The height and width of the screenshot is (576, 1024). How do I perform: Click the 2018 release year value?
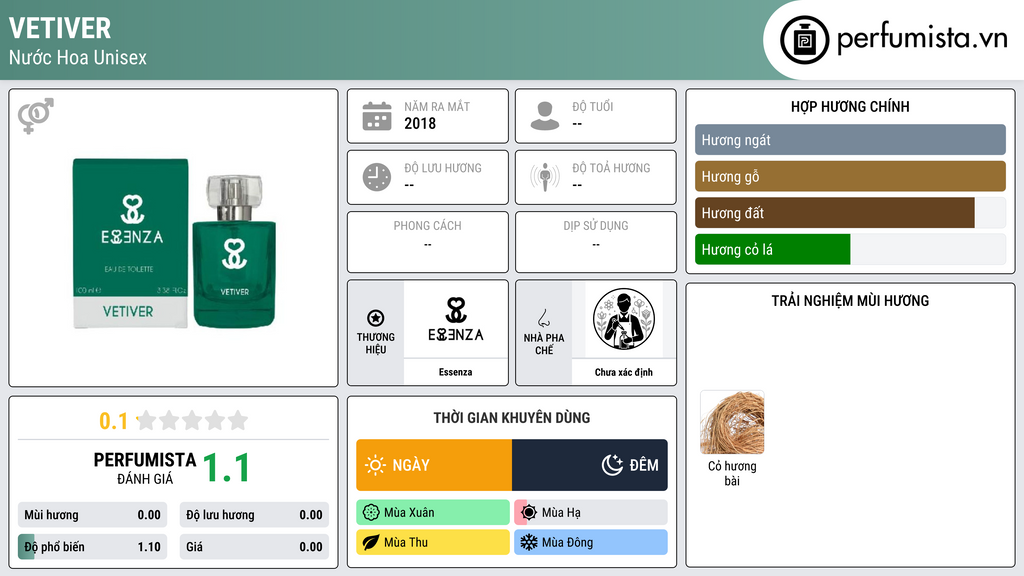tap(420, 123)
